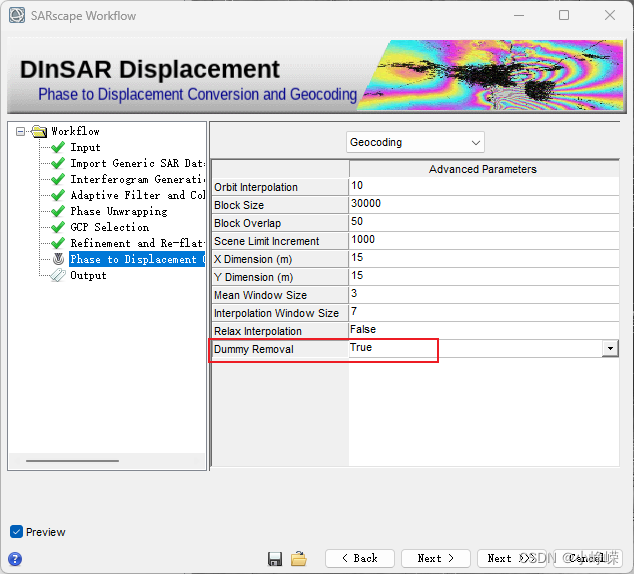This screenshot has height=574, width=634.
Task: Select Adaptive Filter and Coherence step
Action: (x=137, y=195)
